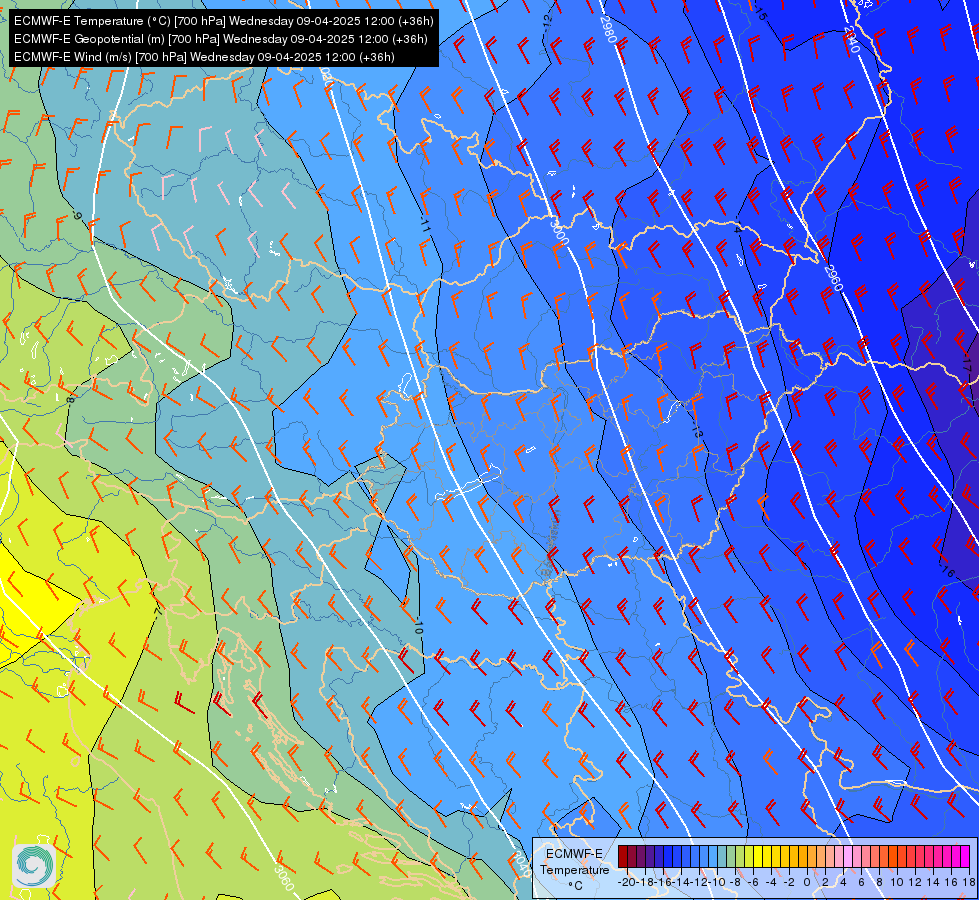The height and width of the screenshot is (900, 979).
Task: Click the white geopotential contour label '2960'
Action: [x=833, y=278]
